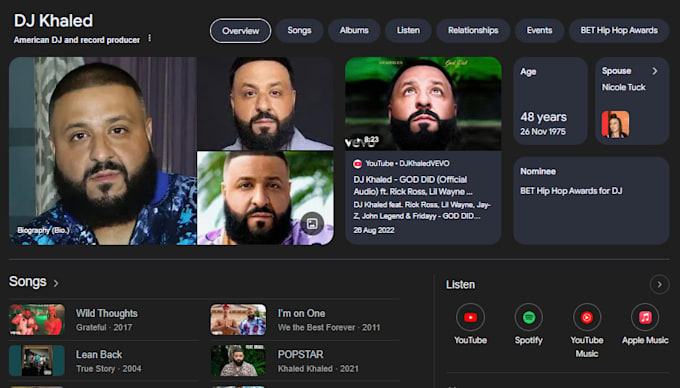This screenshot has width=680, height=388.
Task: Open the YouTube listen icon
Action: point(470,317)
